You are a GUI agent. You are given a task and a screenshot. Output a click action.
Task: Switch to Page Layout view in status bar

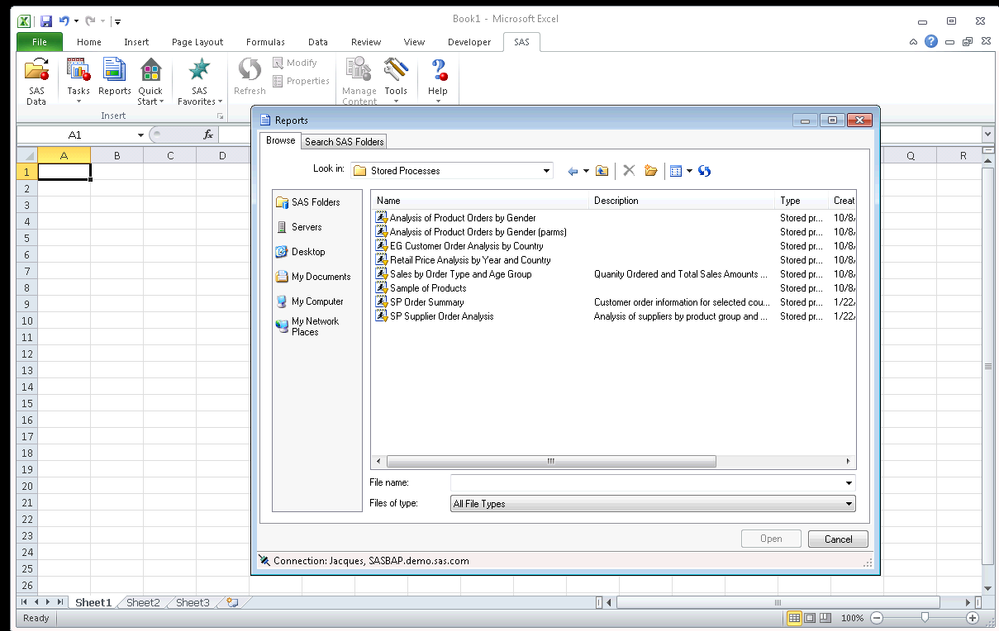coord(810,618)
